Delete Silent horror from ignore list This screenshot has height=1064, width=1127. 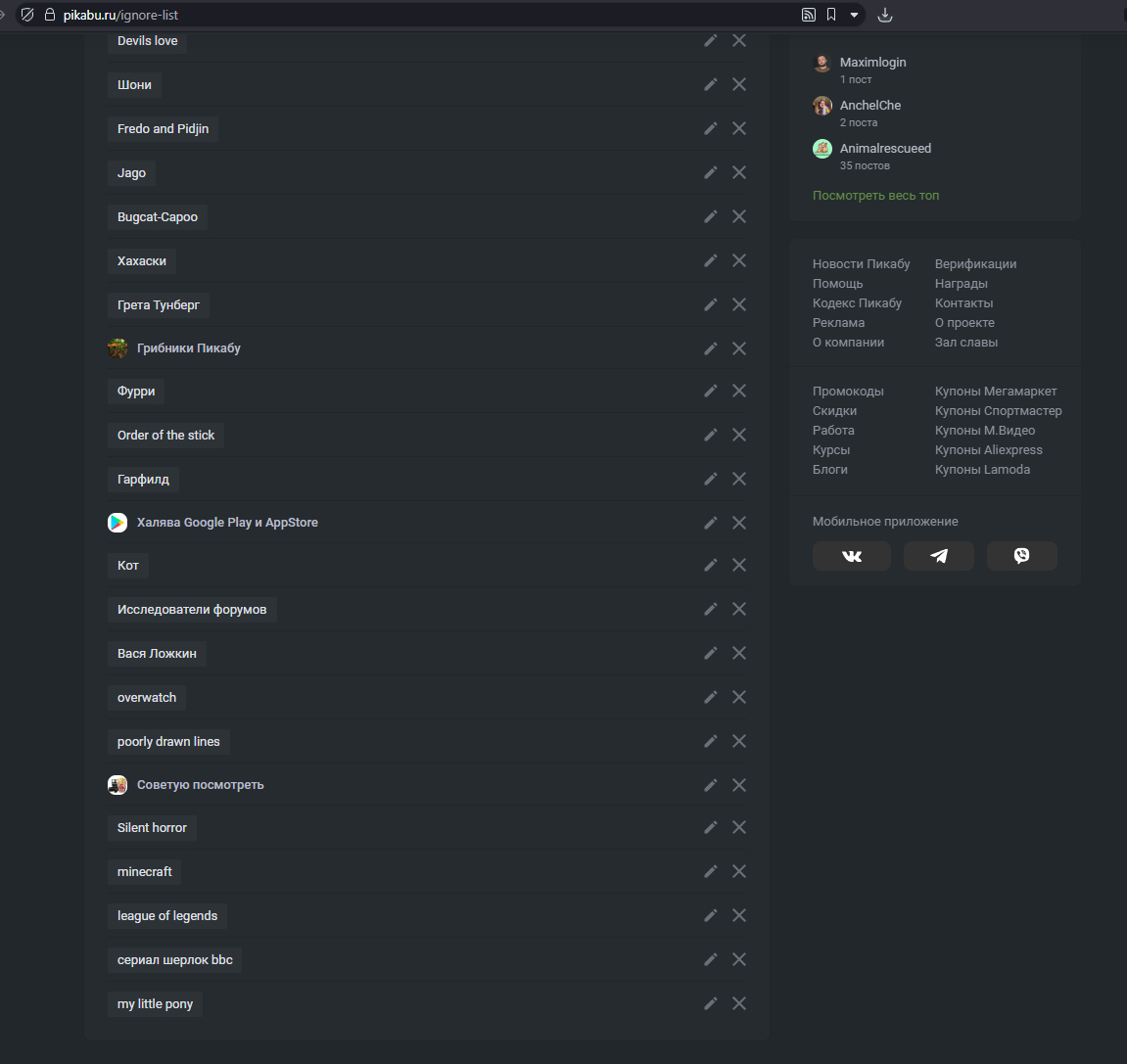pyautogui.click(x=739, y=828)
